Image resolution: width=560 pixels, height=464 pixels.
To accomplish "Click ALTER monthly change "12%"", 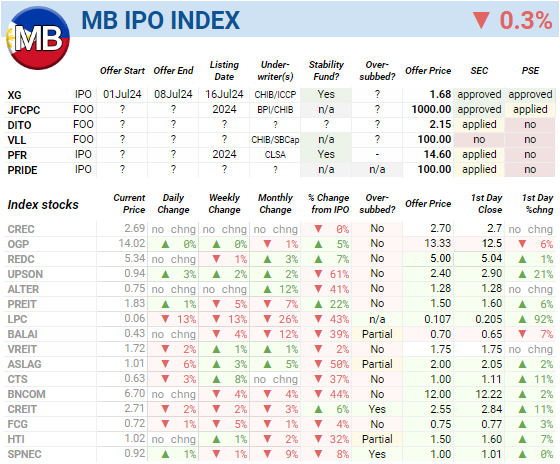I will tap(289, 289).
